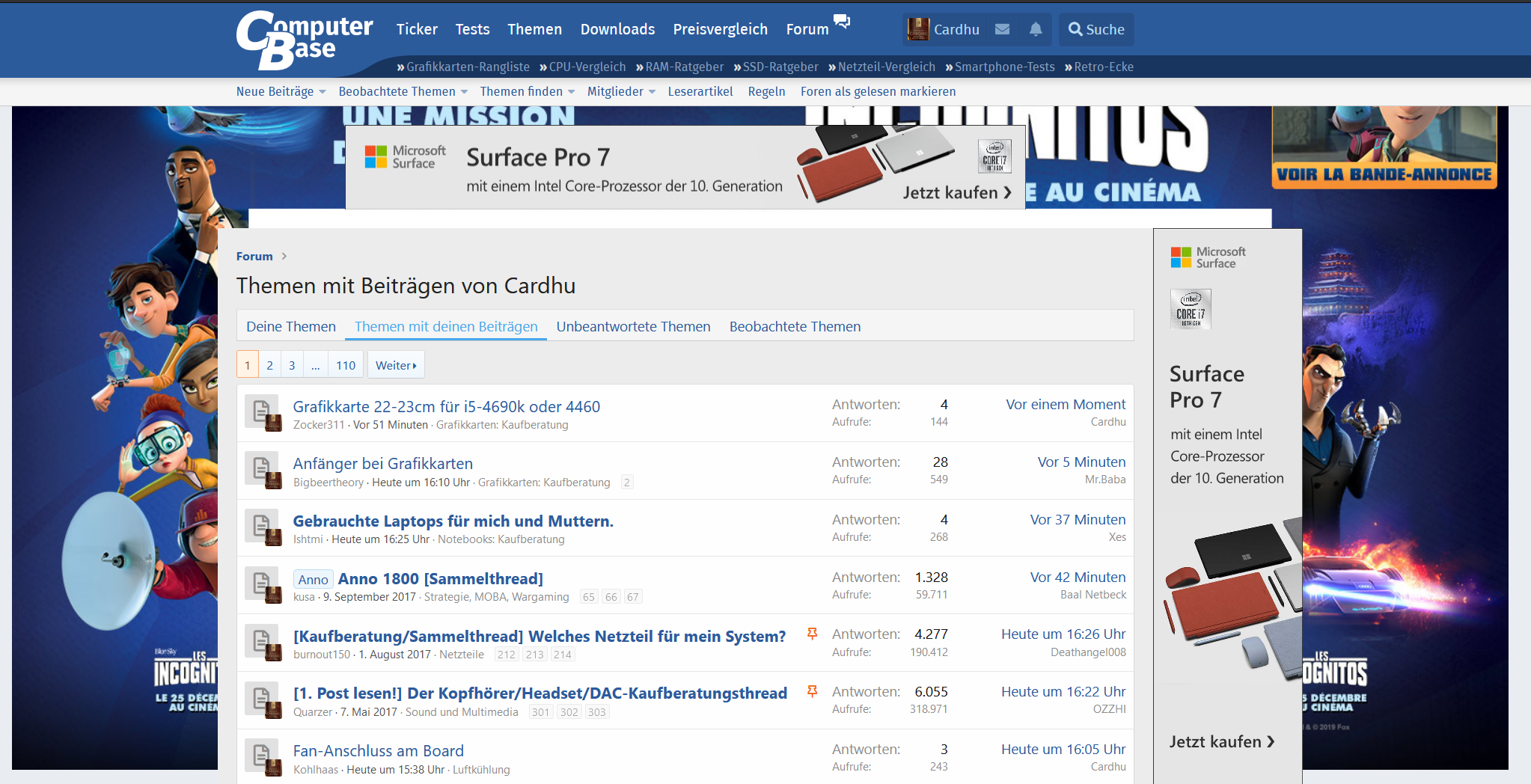1531x784 pixels.
Task: Click the pagination ellipsis button
Action: (315, 365)
